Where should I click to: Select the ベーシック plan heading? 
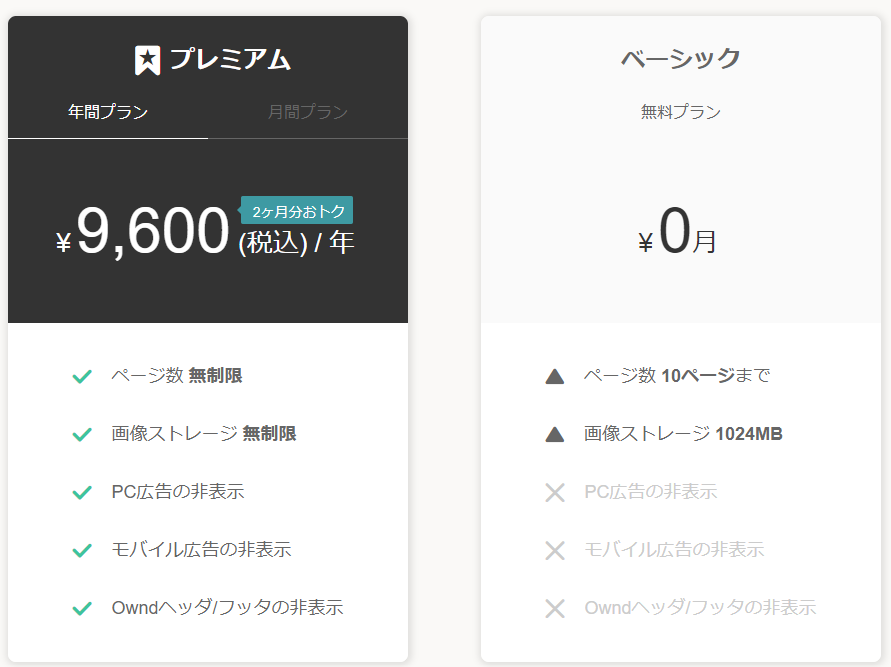tap(681, 59)
